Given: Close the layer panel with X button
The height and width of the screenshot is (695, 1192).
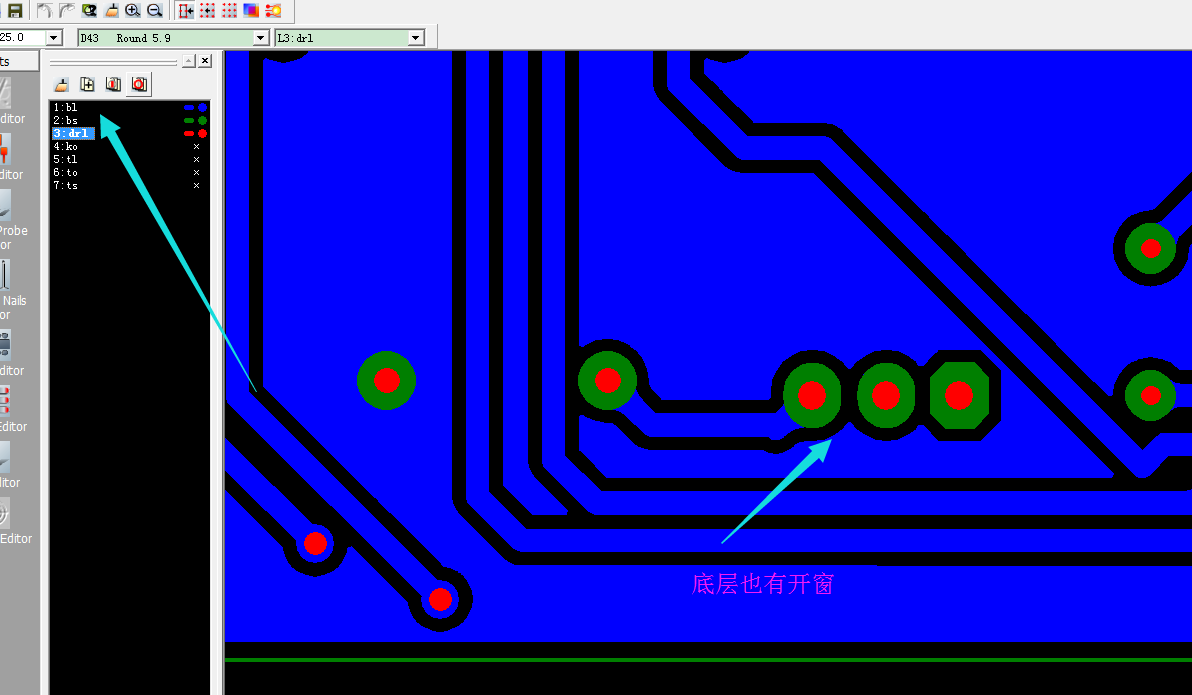Looking at the screenshot, I should pyautogui.click(x=205, y=61).
